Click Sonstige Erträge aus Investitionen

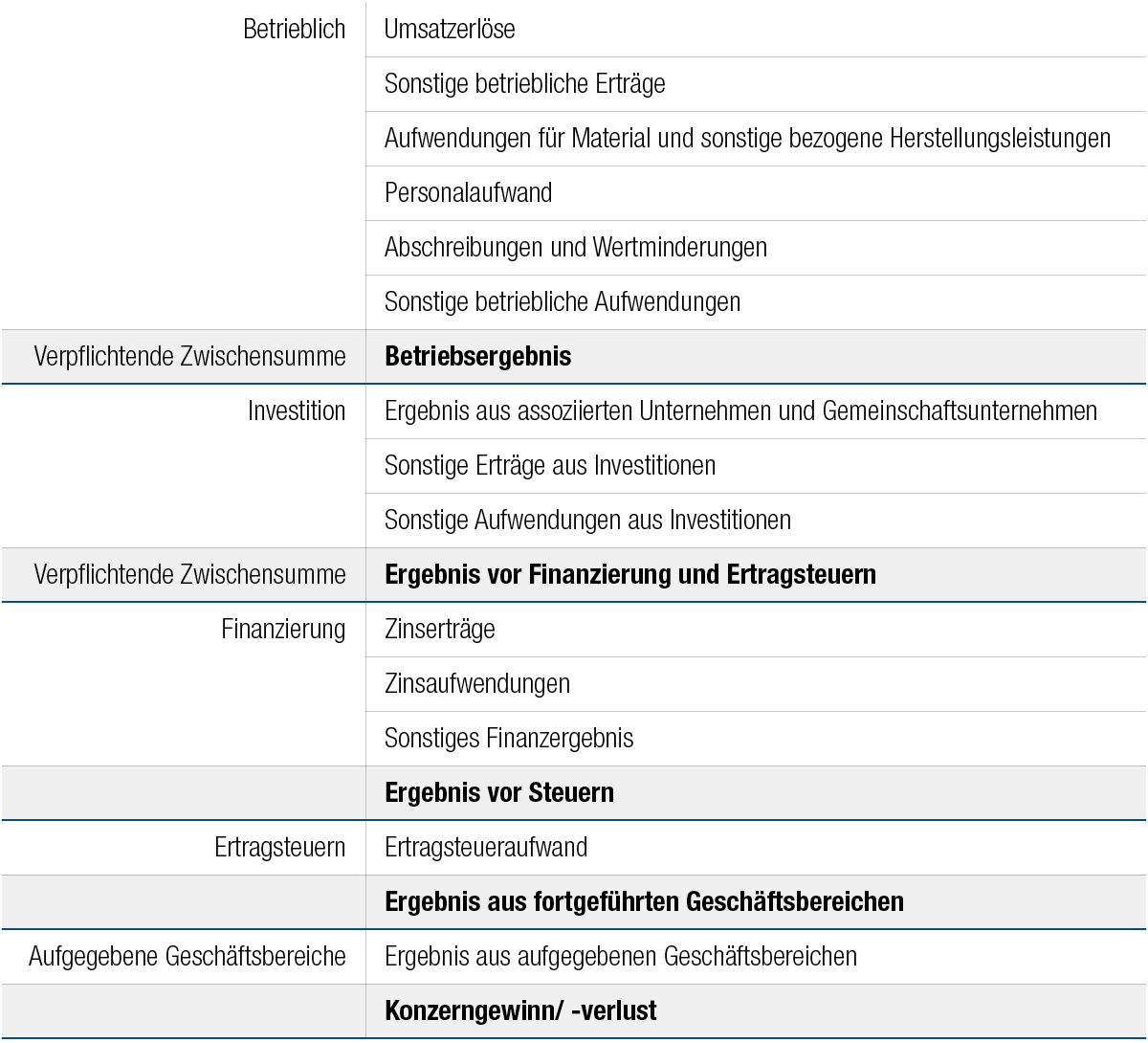pyautogui.click(x=549, y=466)
